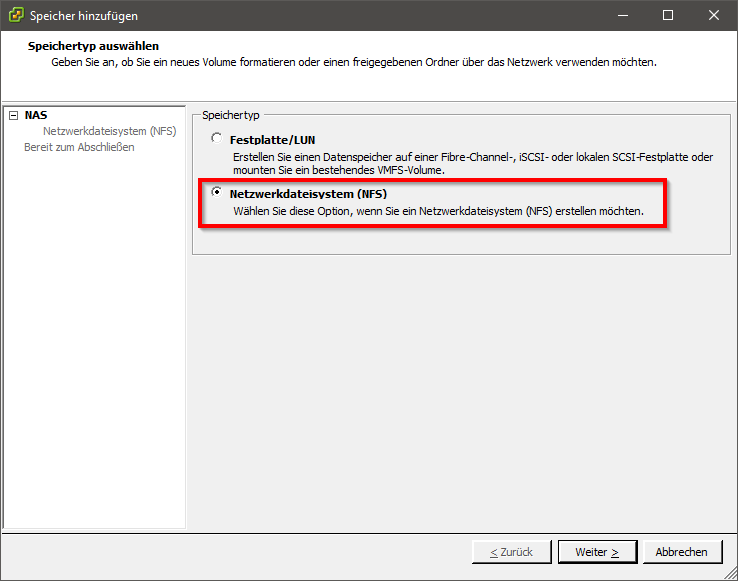Maximize the Speicher hinzufügen window

668,15
